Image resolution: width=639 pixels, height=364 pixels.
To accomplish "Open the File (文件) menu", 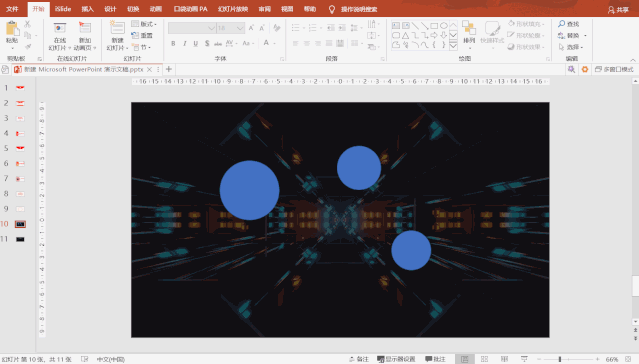I will 12,9.
